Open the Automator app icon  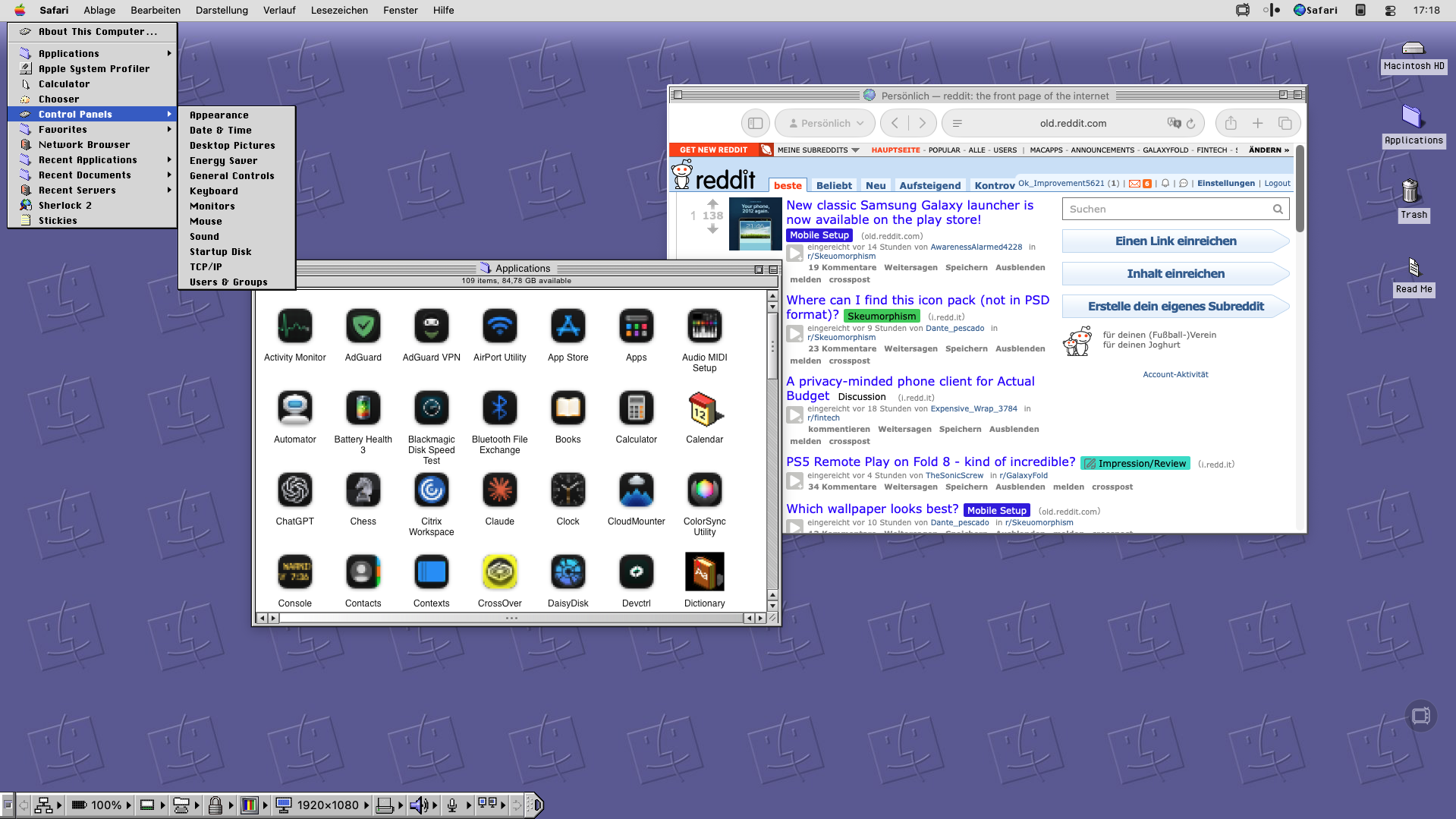294,408
